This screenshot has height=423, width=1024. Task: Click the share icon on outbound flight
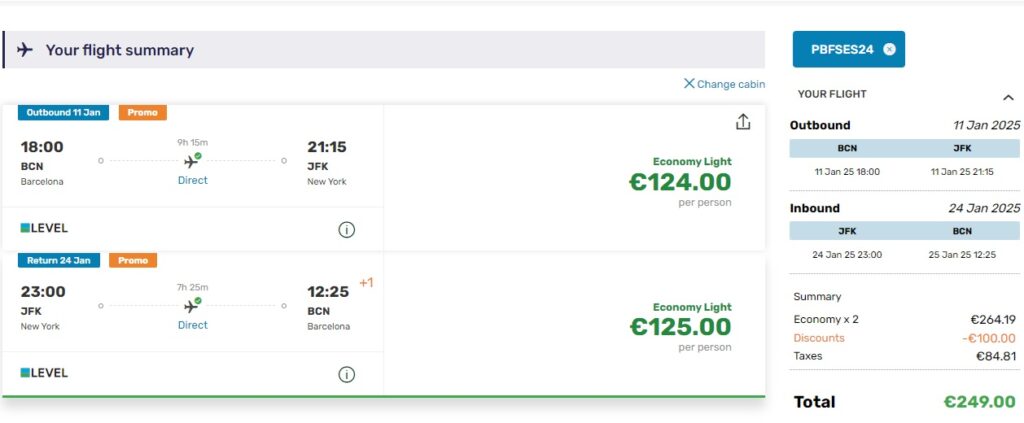pos(742,122)
